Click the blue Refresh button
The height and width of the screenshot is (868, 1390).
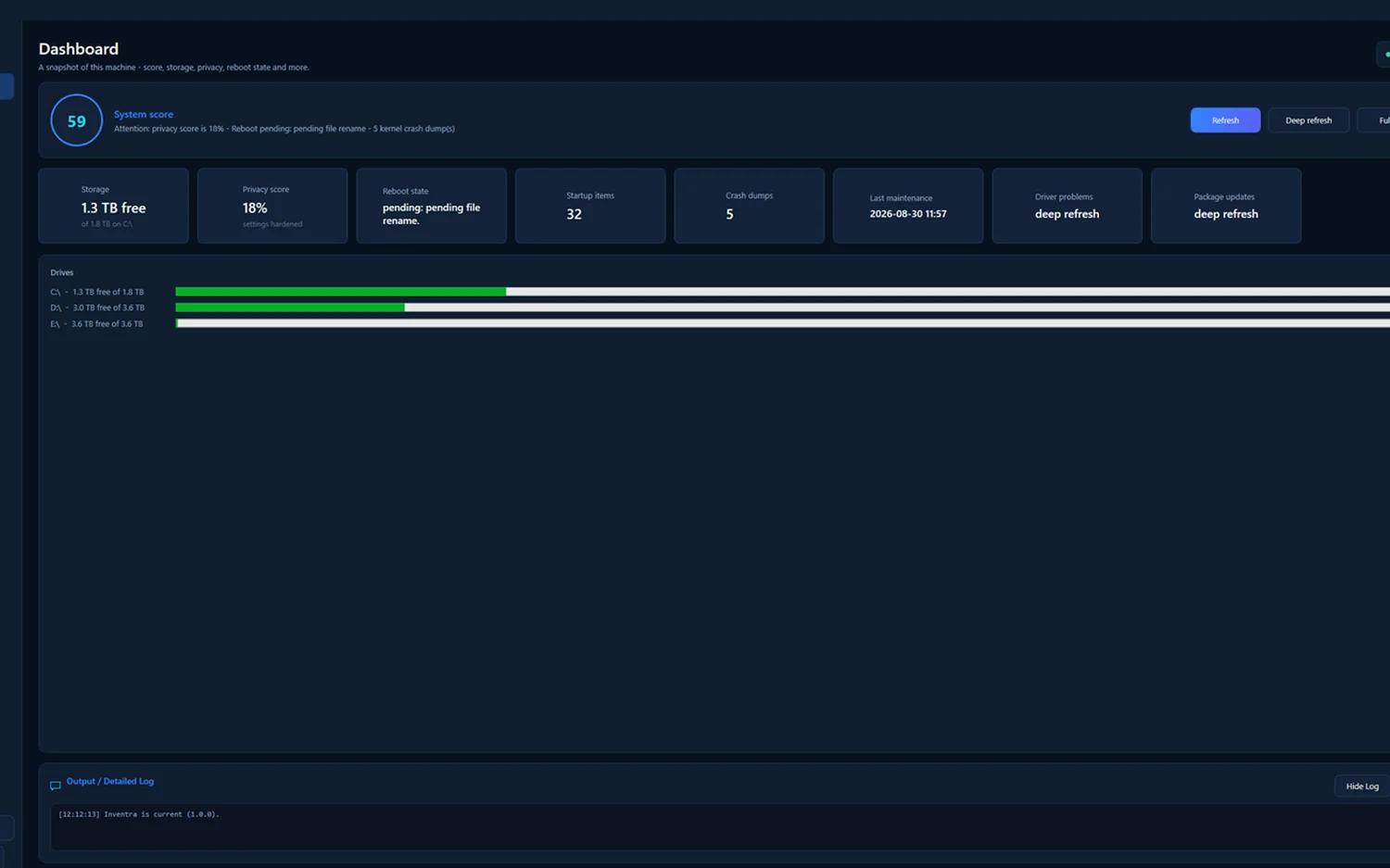click(x=1225, y=120)
